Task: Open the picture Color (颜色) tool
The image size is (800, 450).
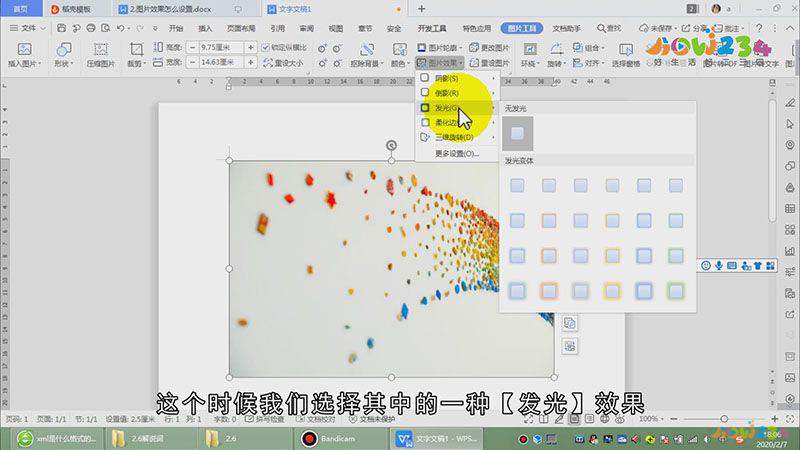Action: tap(400, 55)
